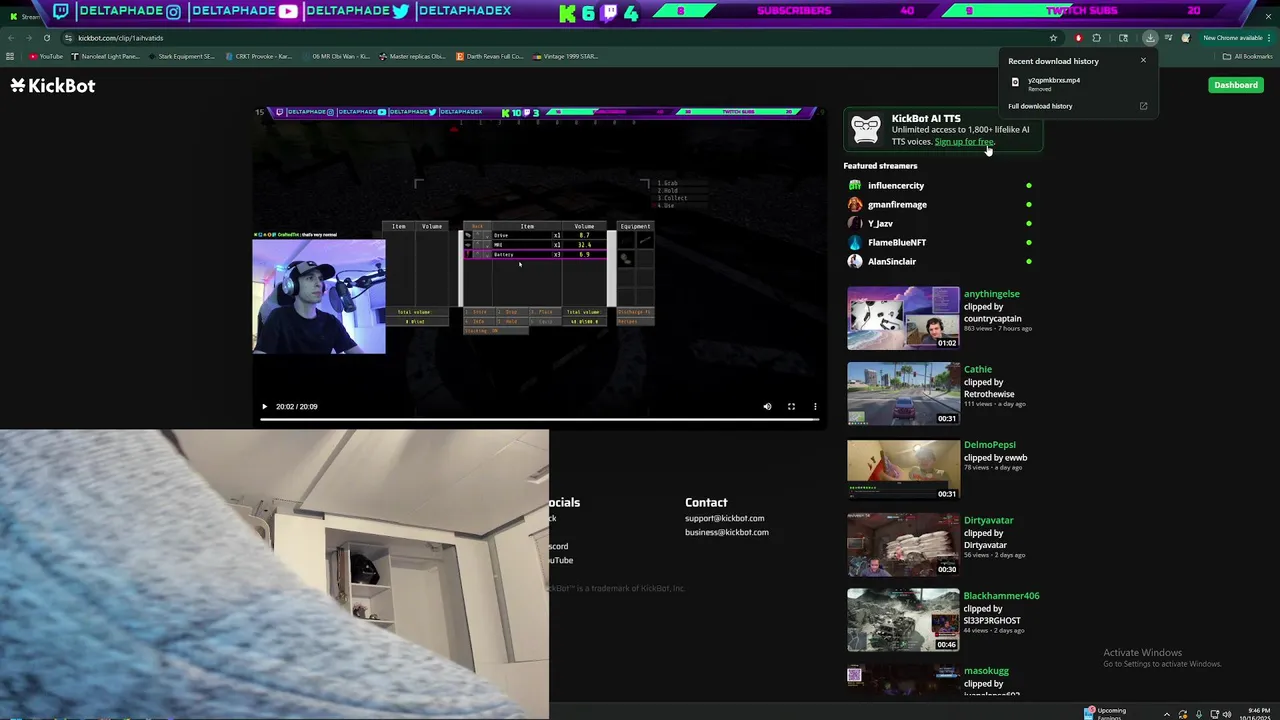Screen dimensions: 1280x720
Task: Close the Recent download history popup
Action: pyautogui.click(x=1143, y=60)
